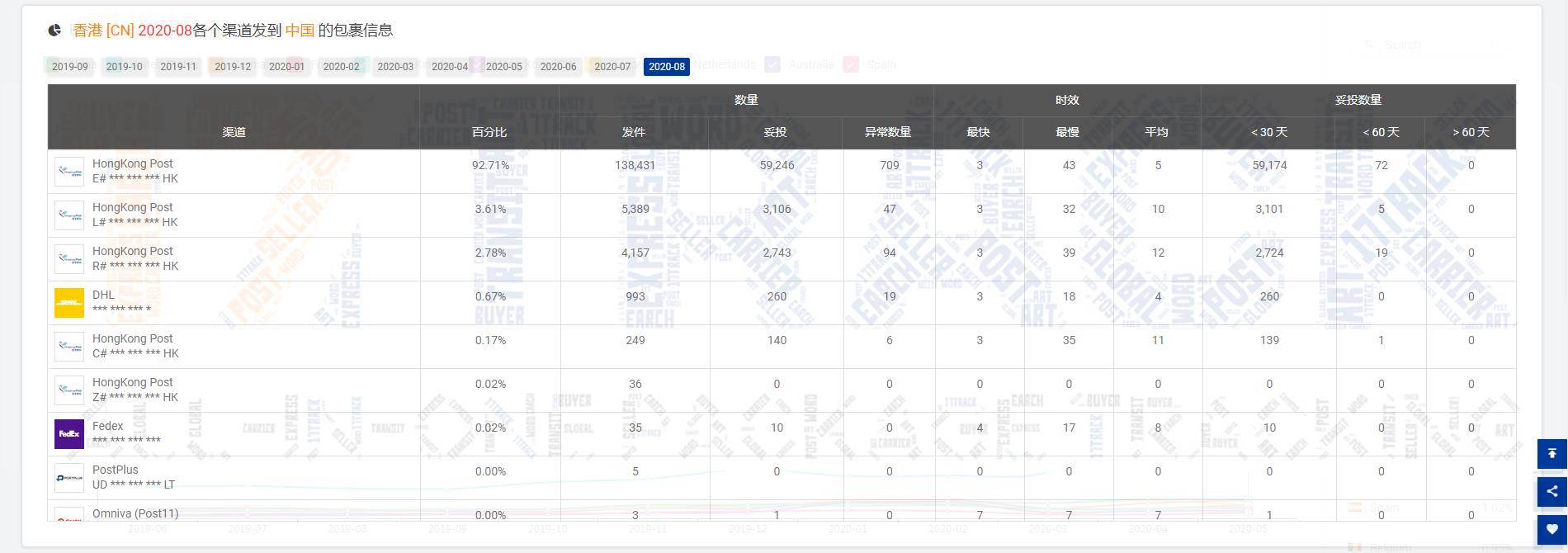Click the HongKong Post Z# carrier logo
1568x553 pixels.
coord(69,390)
